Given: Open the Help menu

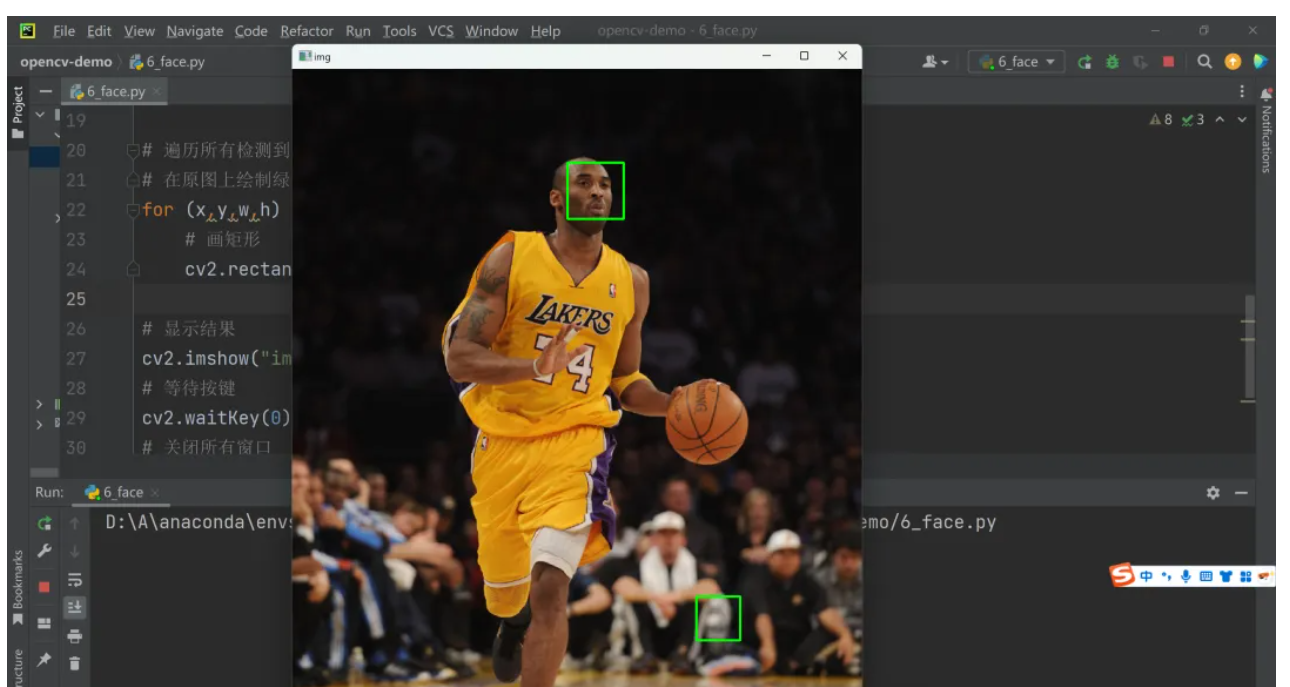Looking at the screenshot, I should coord(545,31).
